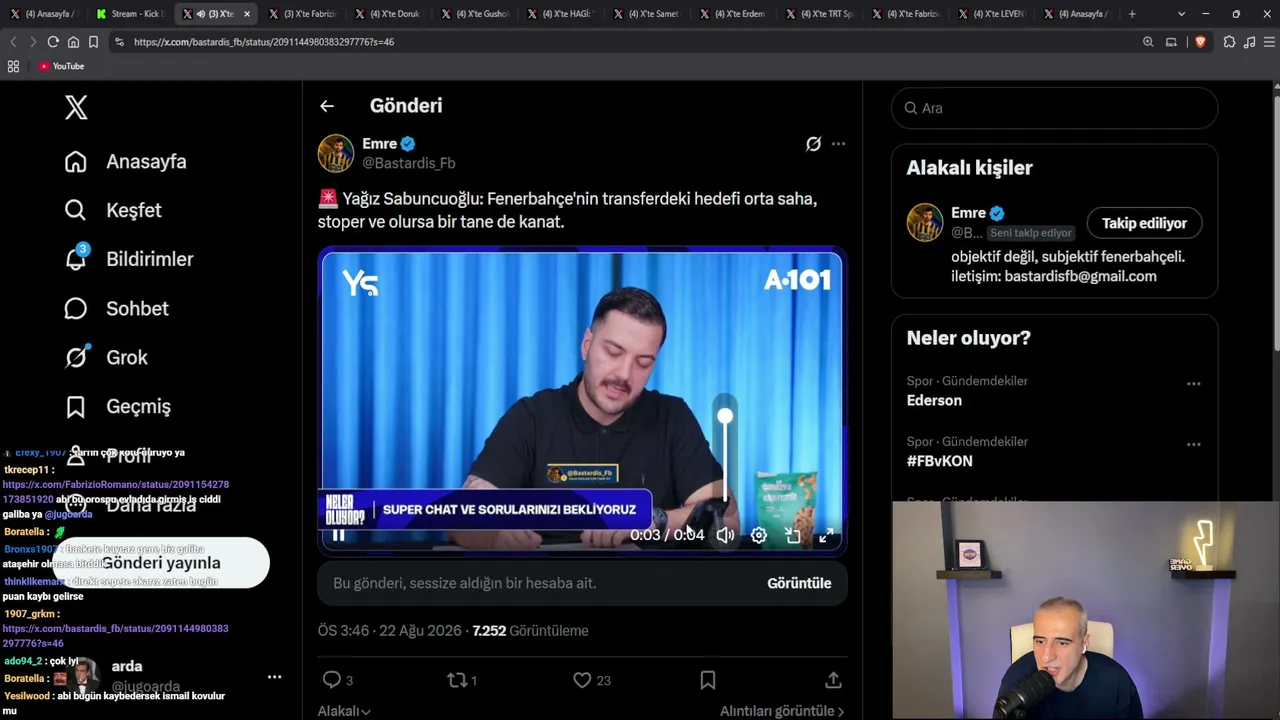Open Keşfet search page
This screenshot has width=1280, height=720.
113,210
